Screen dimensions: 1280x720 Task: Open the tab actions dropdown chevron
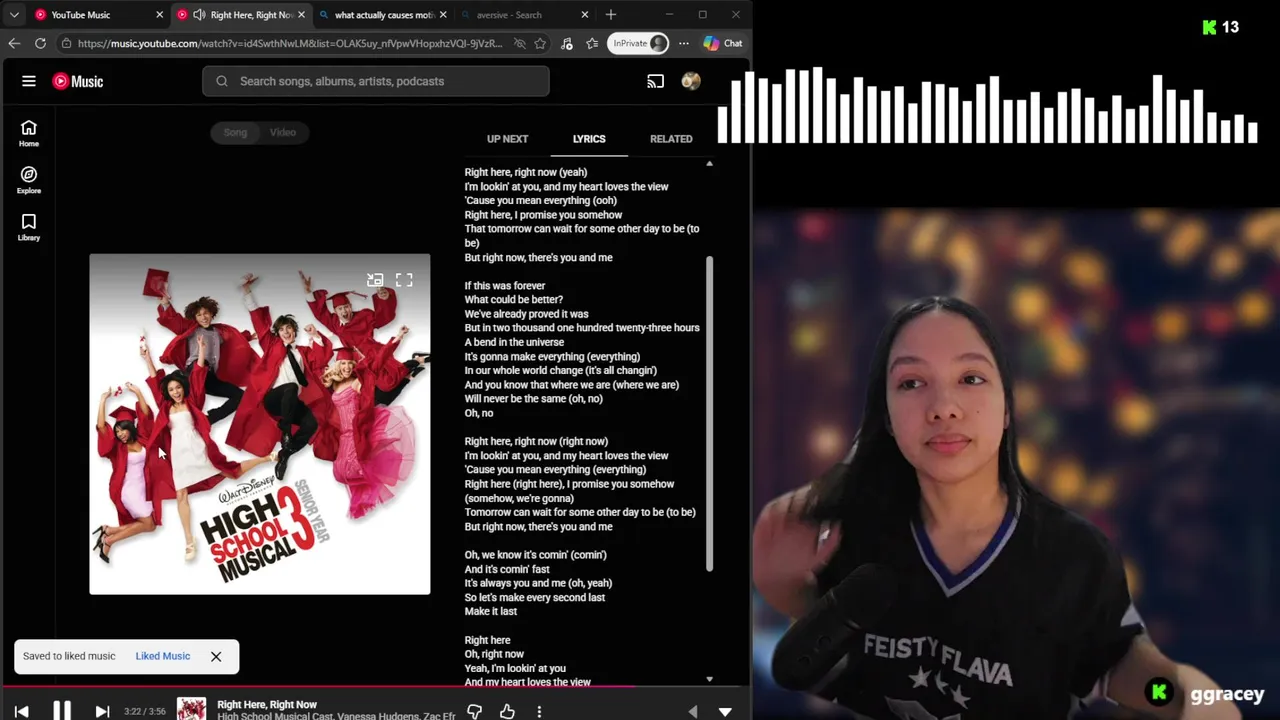point(14,15)
